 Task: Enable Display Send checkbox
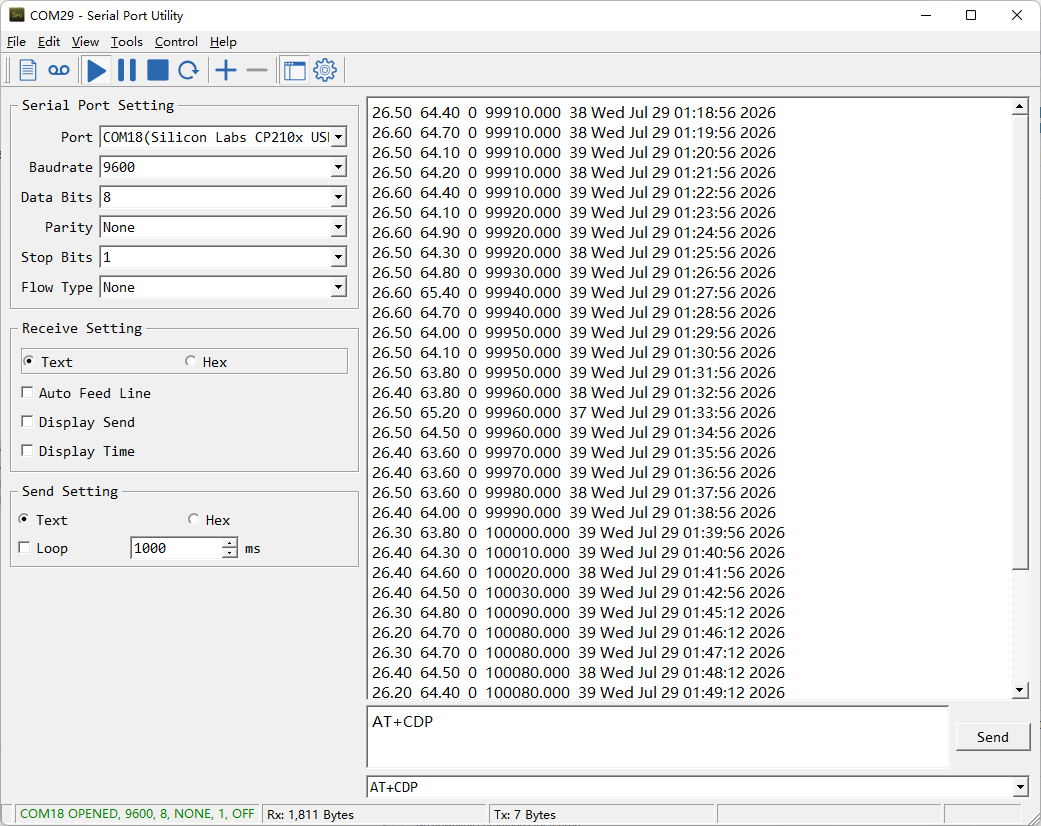coord(27,422)
